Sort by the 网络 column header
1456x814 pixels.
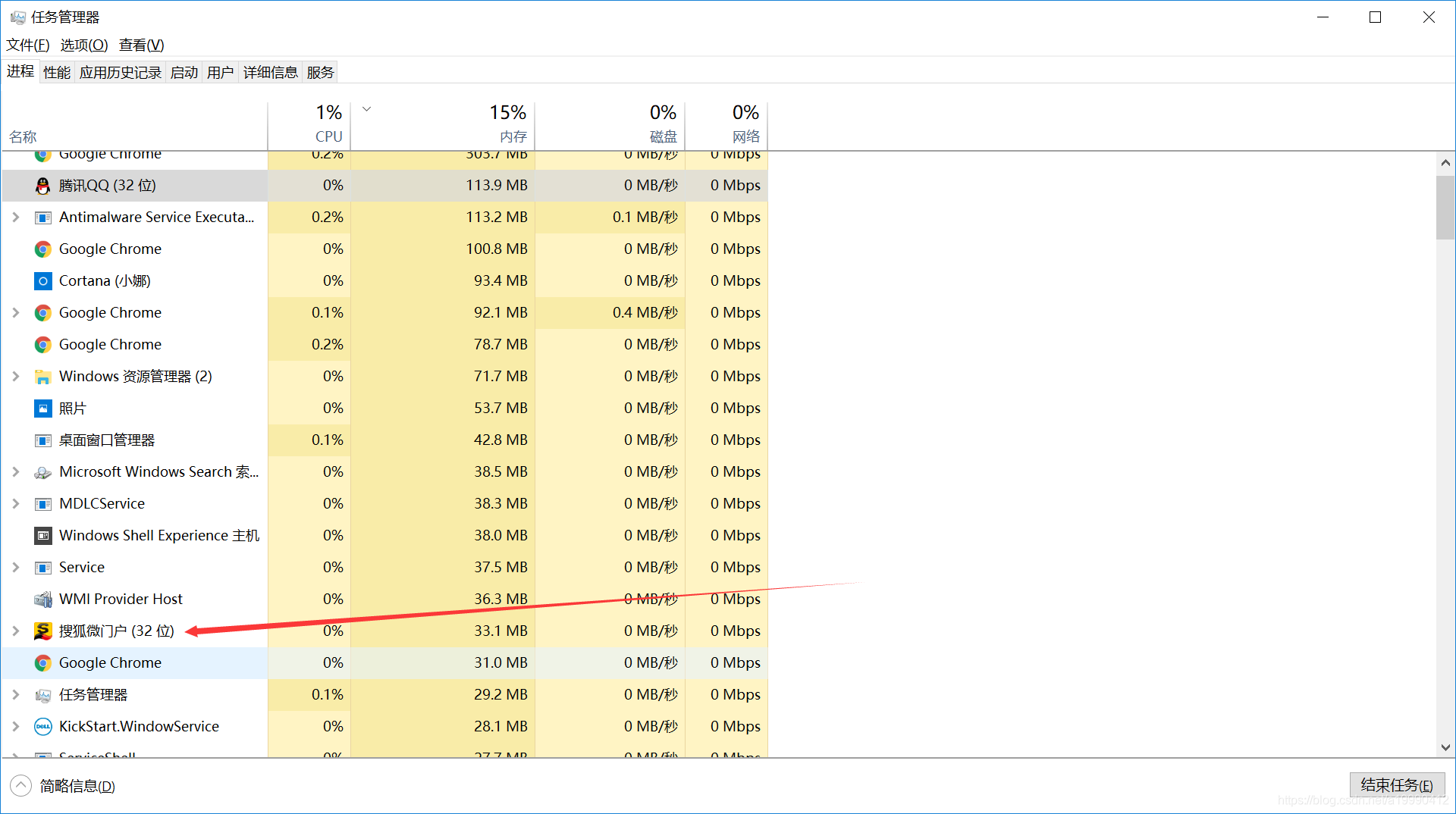pos(727,125)
